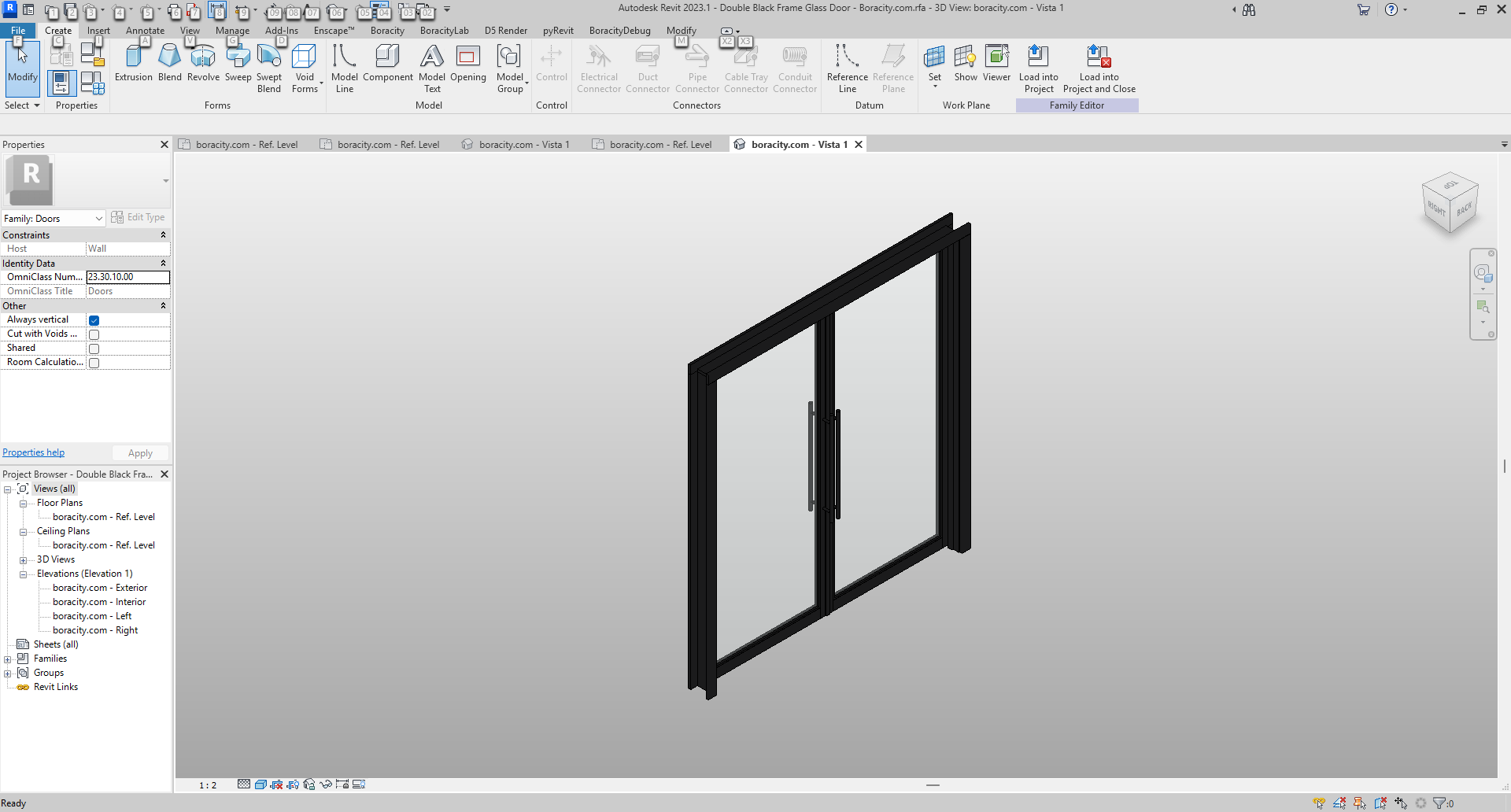The height and width of the screenshot is (812, 1511).
Task: Activate the Revolve tool
Action: 203,63
